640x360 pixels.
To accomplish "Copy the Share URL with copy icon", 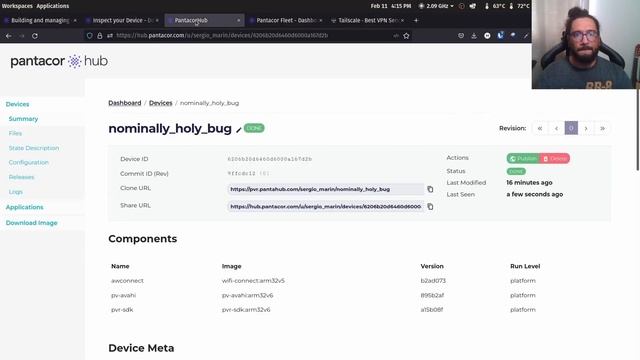I will (430, 207).
